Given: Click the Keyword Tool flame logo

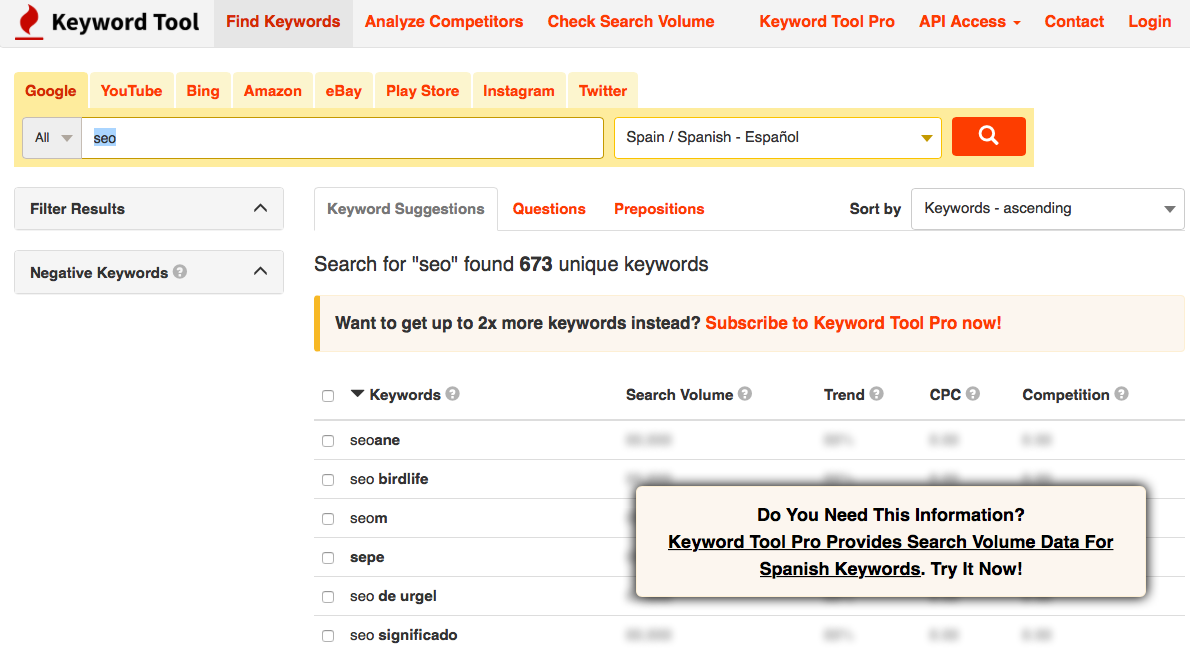Looking at the screenshot, I should tap(30, 22).
